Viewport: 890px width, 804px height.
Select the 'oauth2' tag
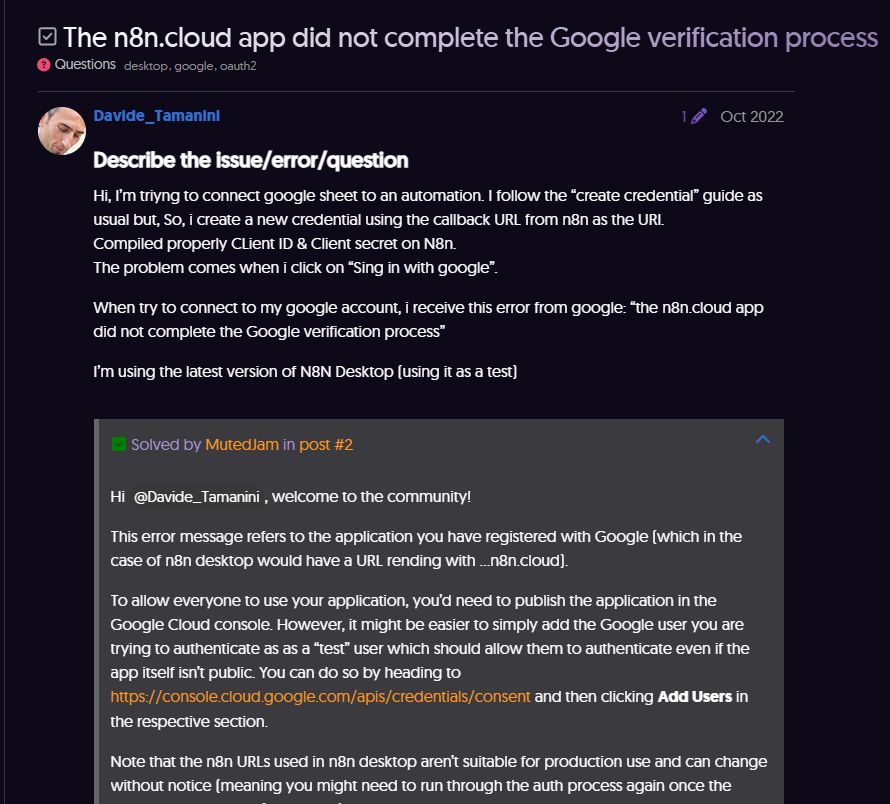click(238, 66)
